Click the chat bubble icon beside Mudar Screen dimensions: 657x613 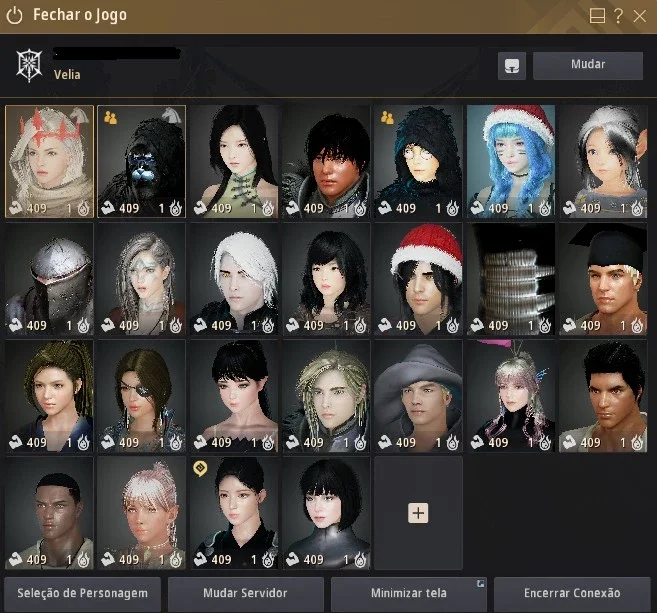pos(512,66)
